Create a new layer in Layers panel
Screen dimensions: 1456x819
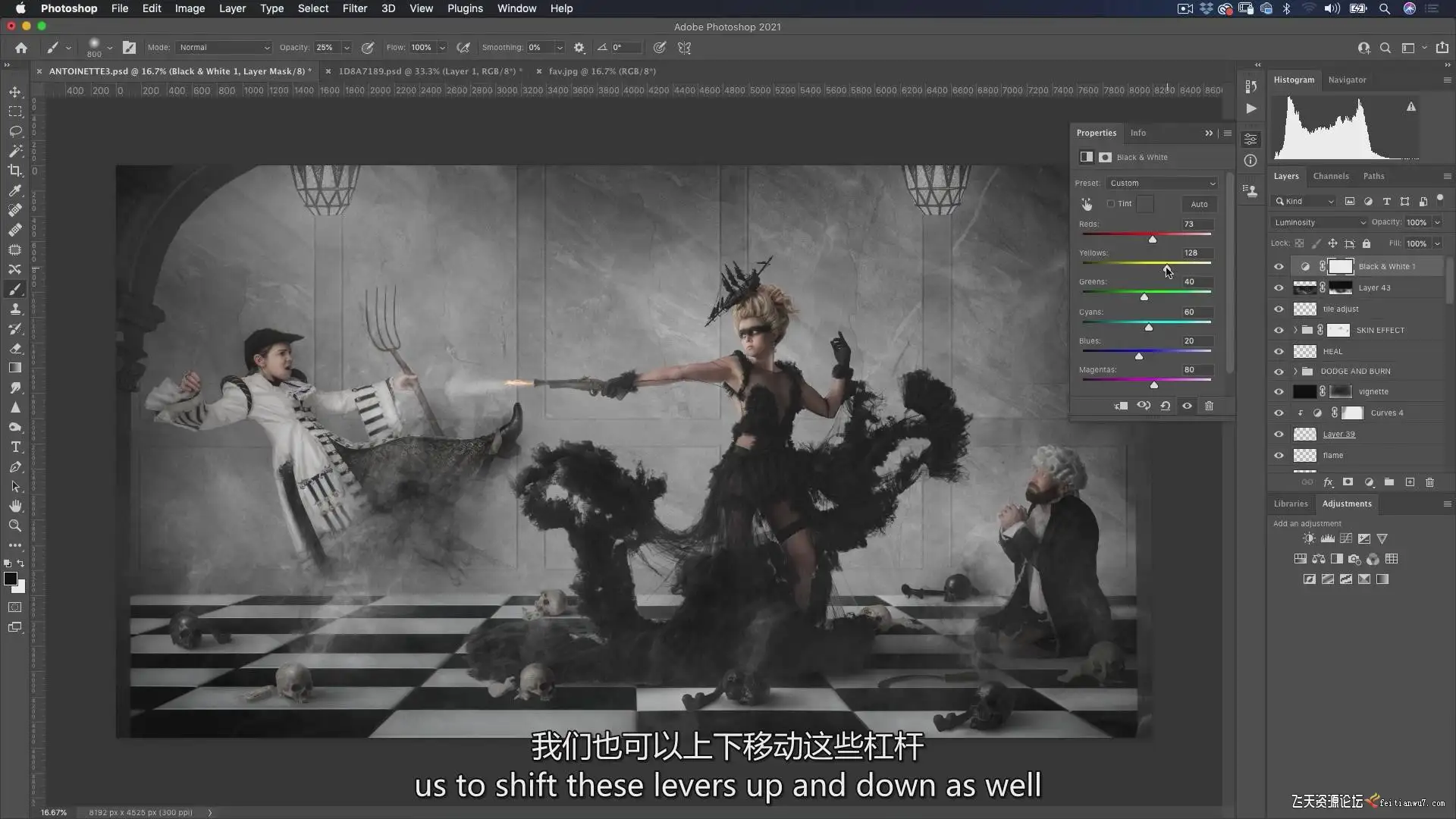point(1410,482)
